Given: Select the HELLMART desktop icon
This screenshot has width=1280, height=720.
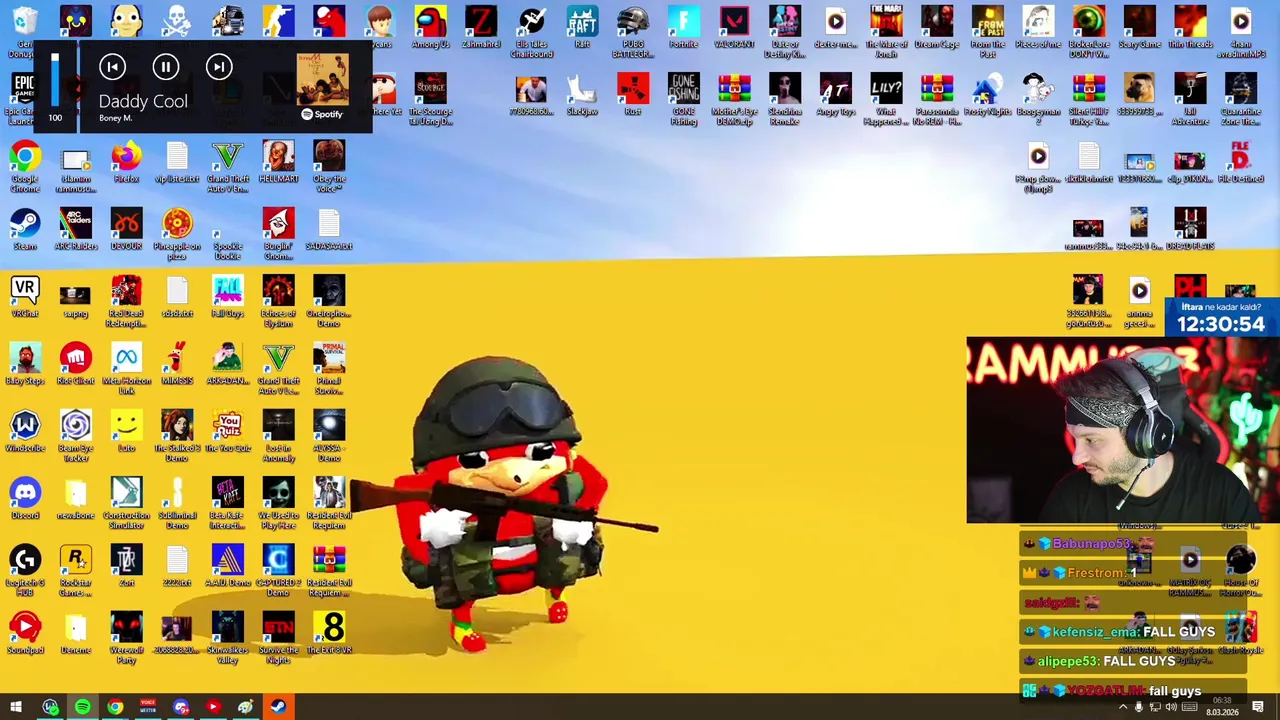Looking at the screenshot, I should [278, 162].
